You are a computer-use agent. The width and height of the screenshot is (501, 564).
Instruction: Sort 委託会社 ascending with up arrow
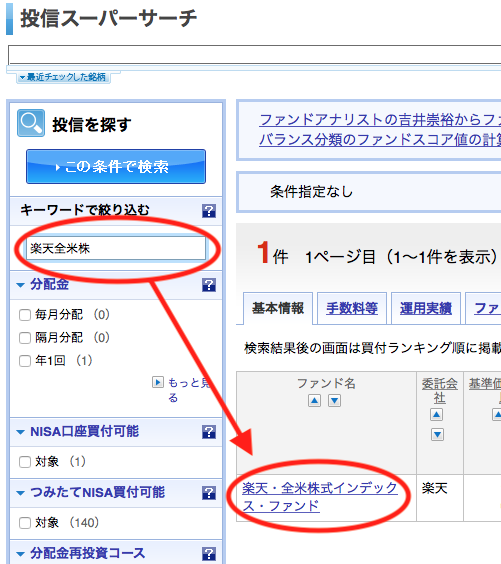437,415
